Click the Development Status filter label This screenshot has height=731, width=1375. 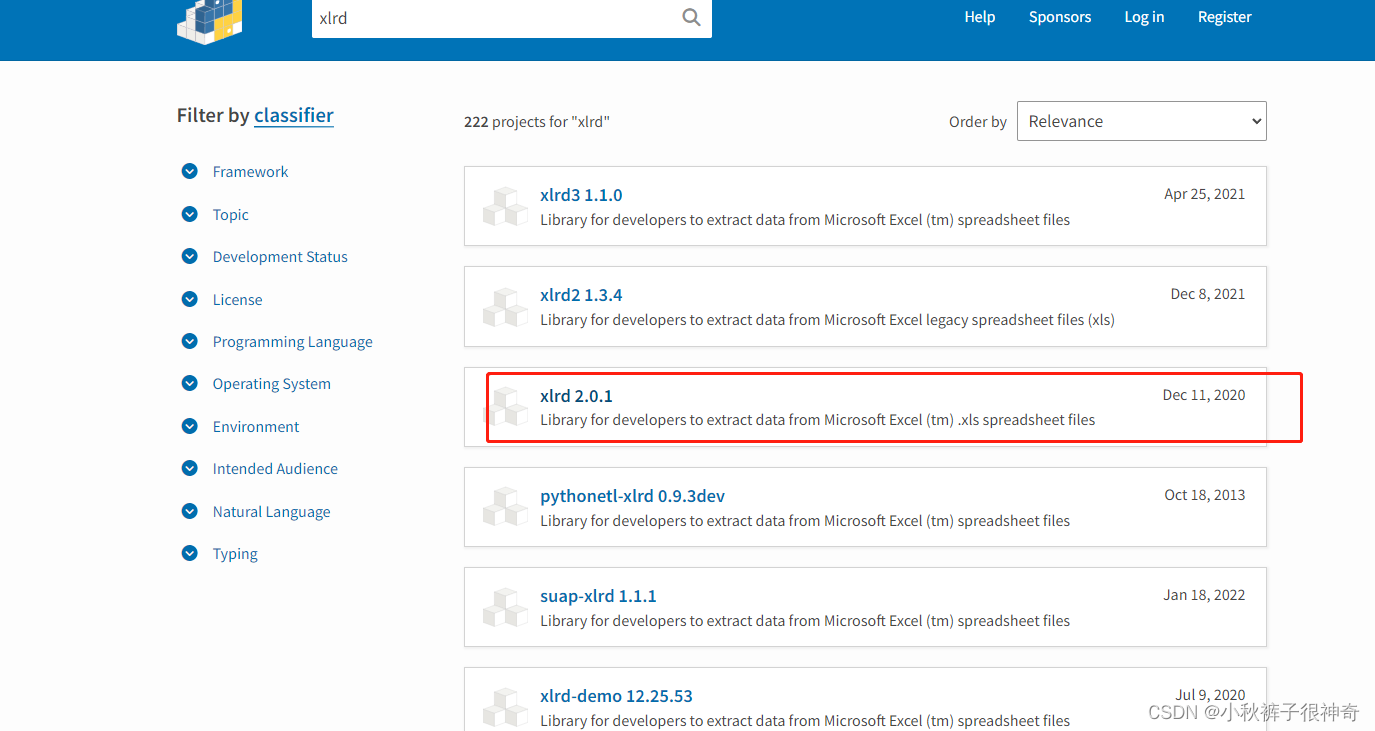pyautogui.click(x=280, y=256)
